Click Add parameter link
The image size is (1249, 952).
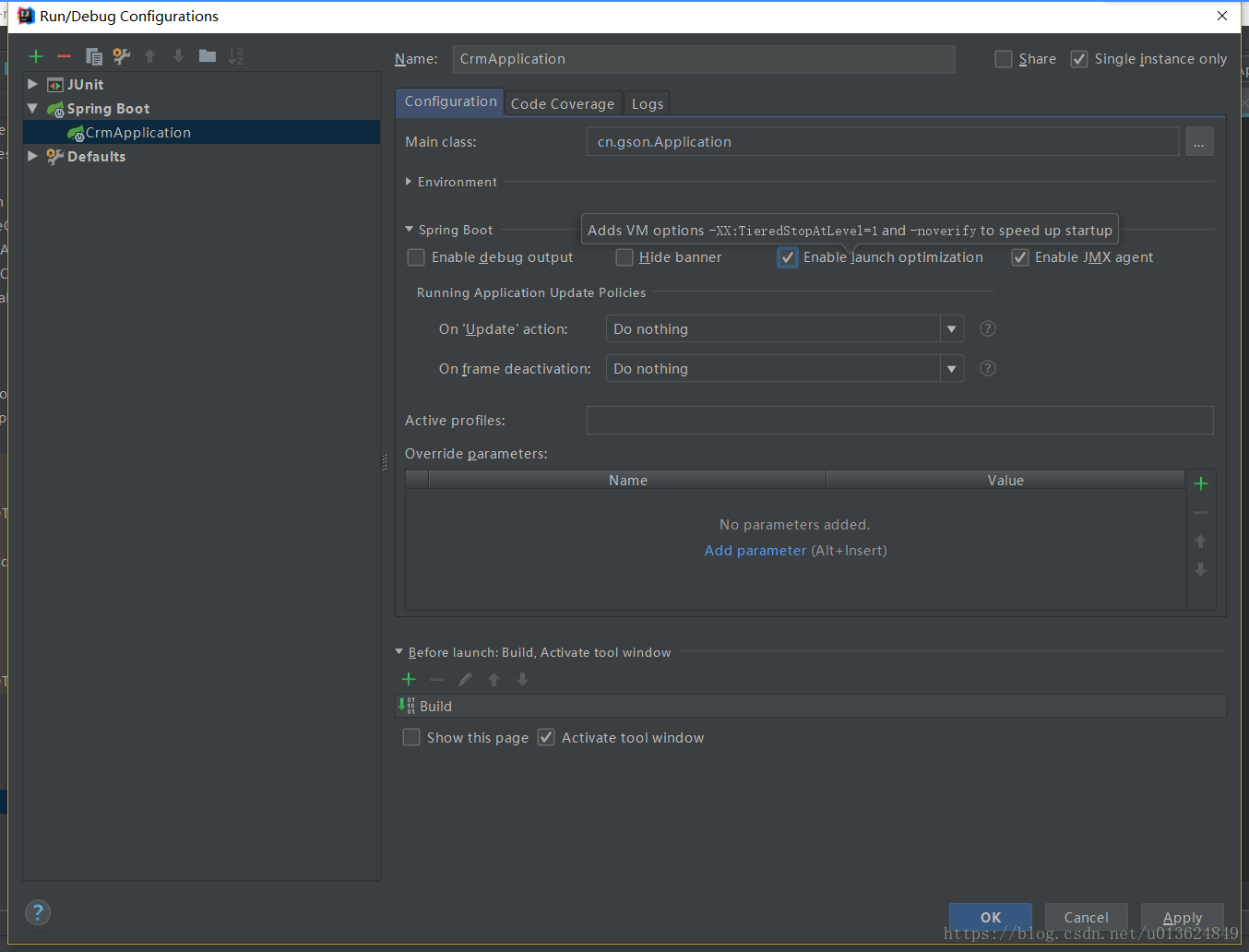[755, 551]
